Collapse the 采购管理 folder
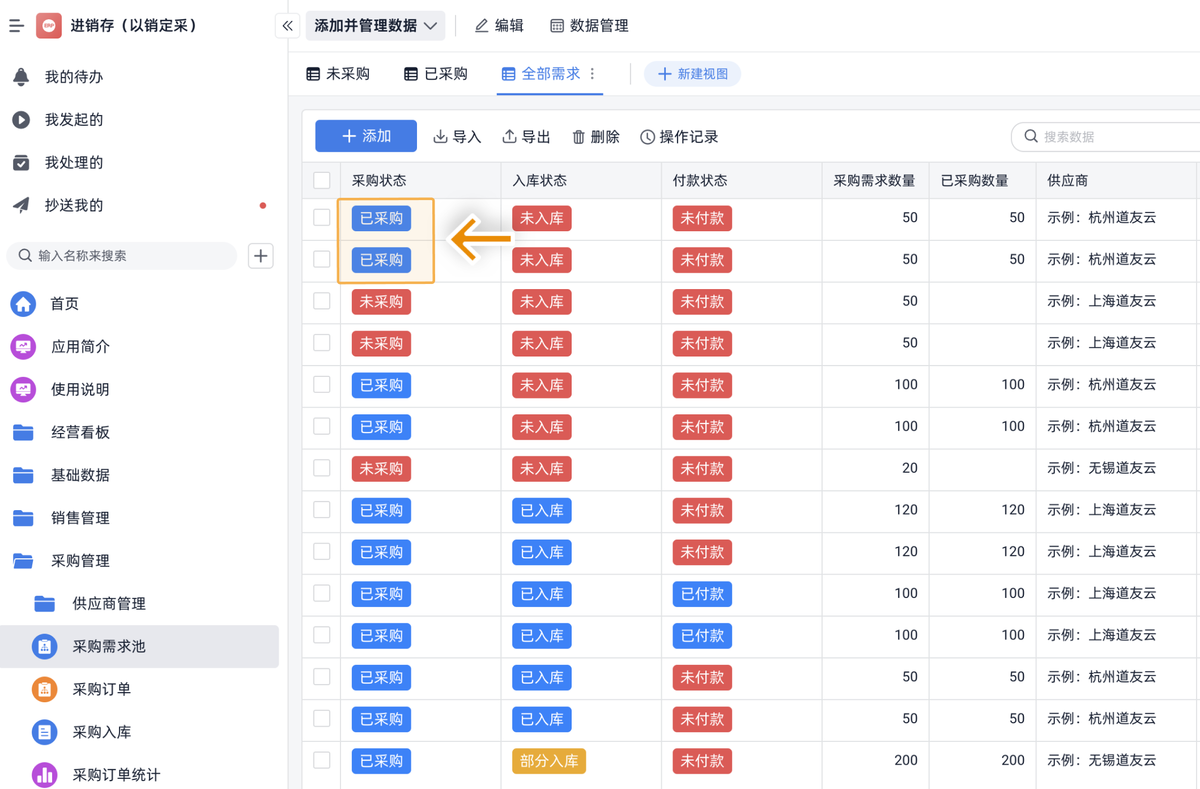1200x789 pixels. pos(80,561)
